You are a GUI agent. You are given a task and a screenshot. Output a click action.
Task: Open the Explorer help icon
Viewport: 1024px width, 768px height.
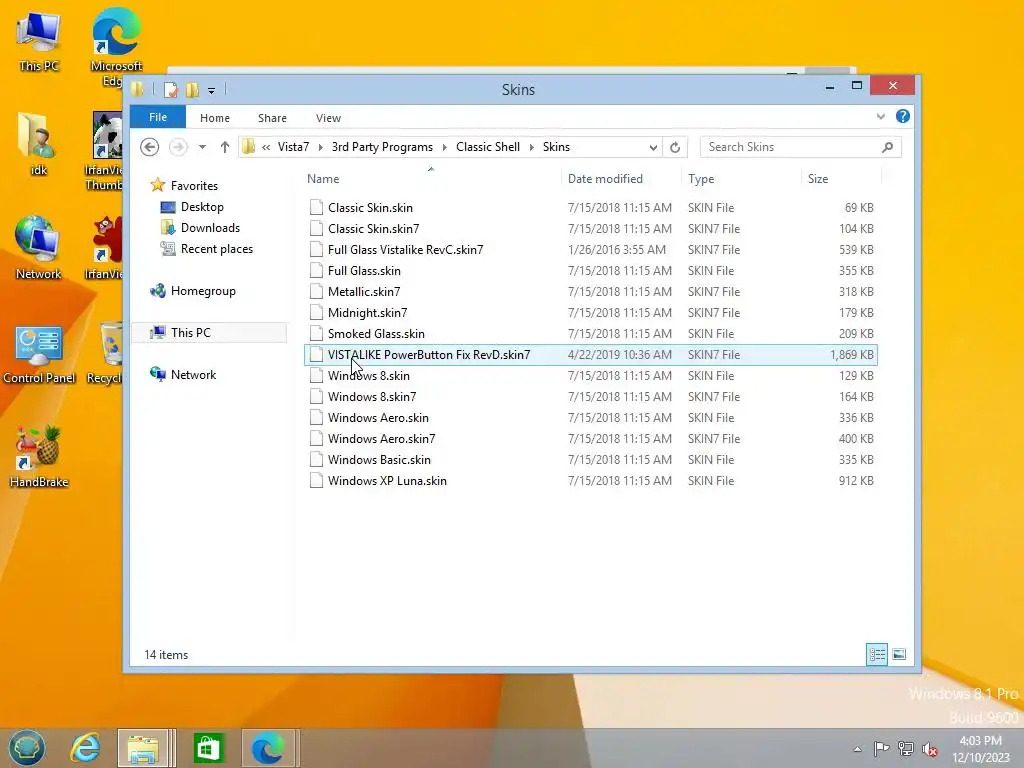(903, 116)
